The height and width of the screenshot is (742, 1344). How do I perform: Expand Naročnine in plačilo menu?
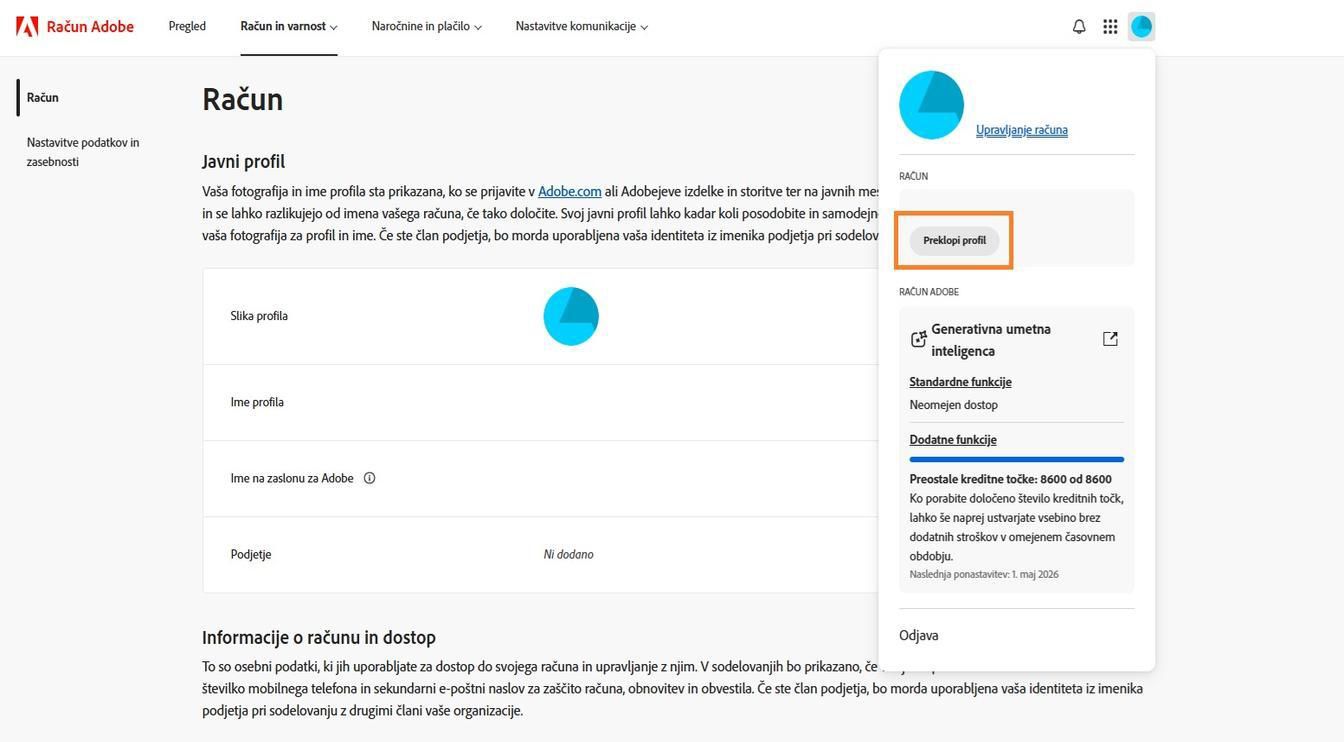click(x=427, y=26)
